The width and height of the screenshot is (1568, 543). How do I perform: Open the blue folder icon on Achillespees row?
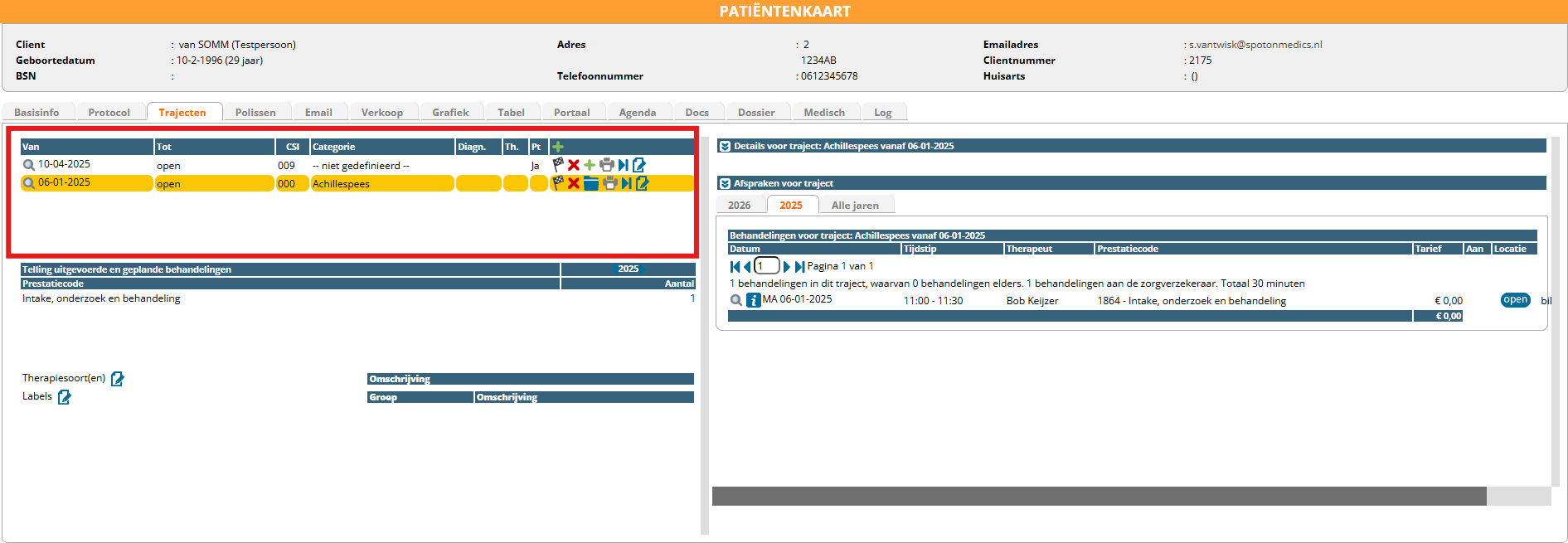coord(591,183)
